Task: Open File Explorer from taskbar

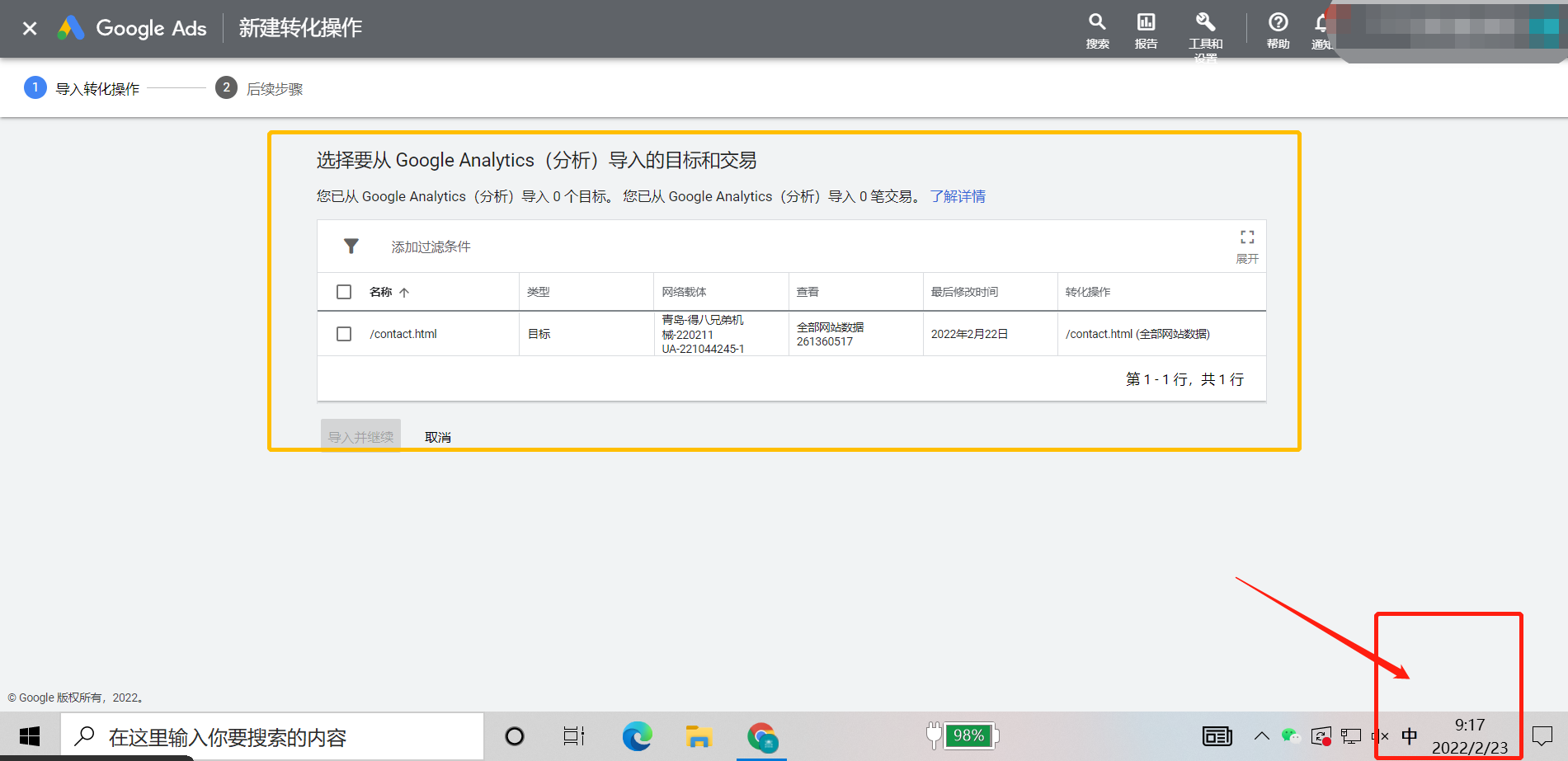Action: pos(699,736)
